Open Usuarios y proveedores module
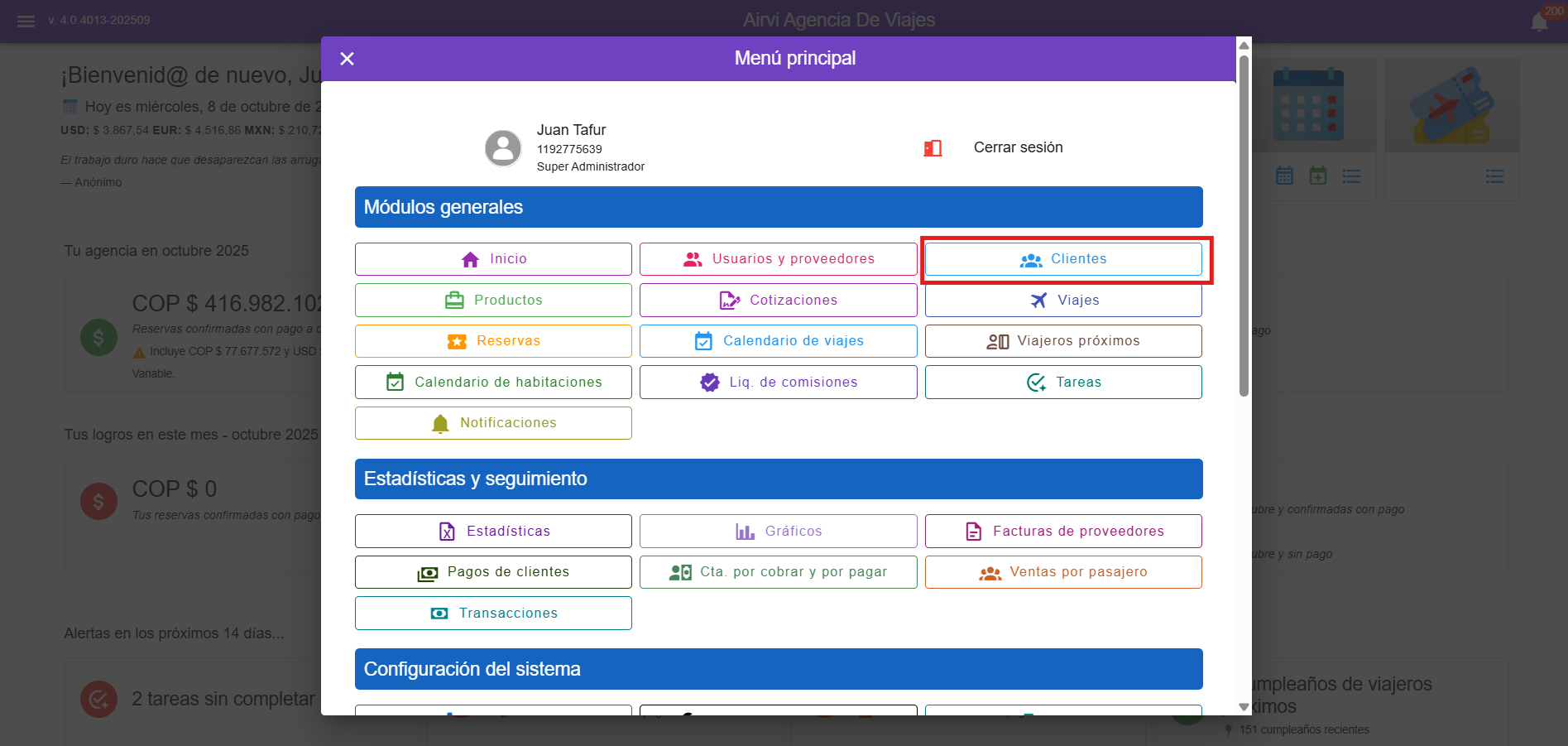This screenshot has height=746, width=1568. coord(778,259)
